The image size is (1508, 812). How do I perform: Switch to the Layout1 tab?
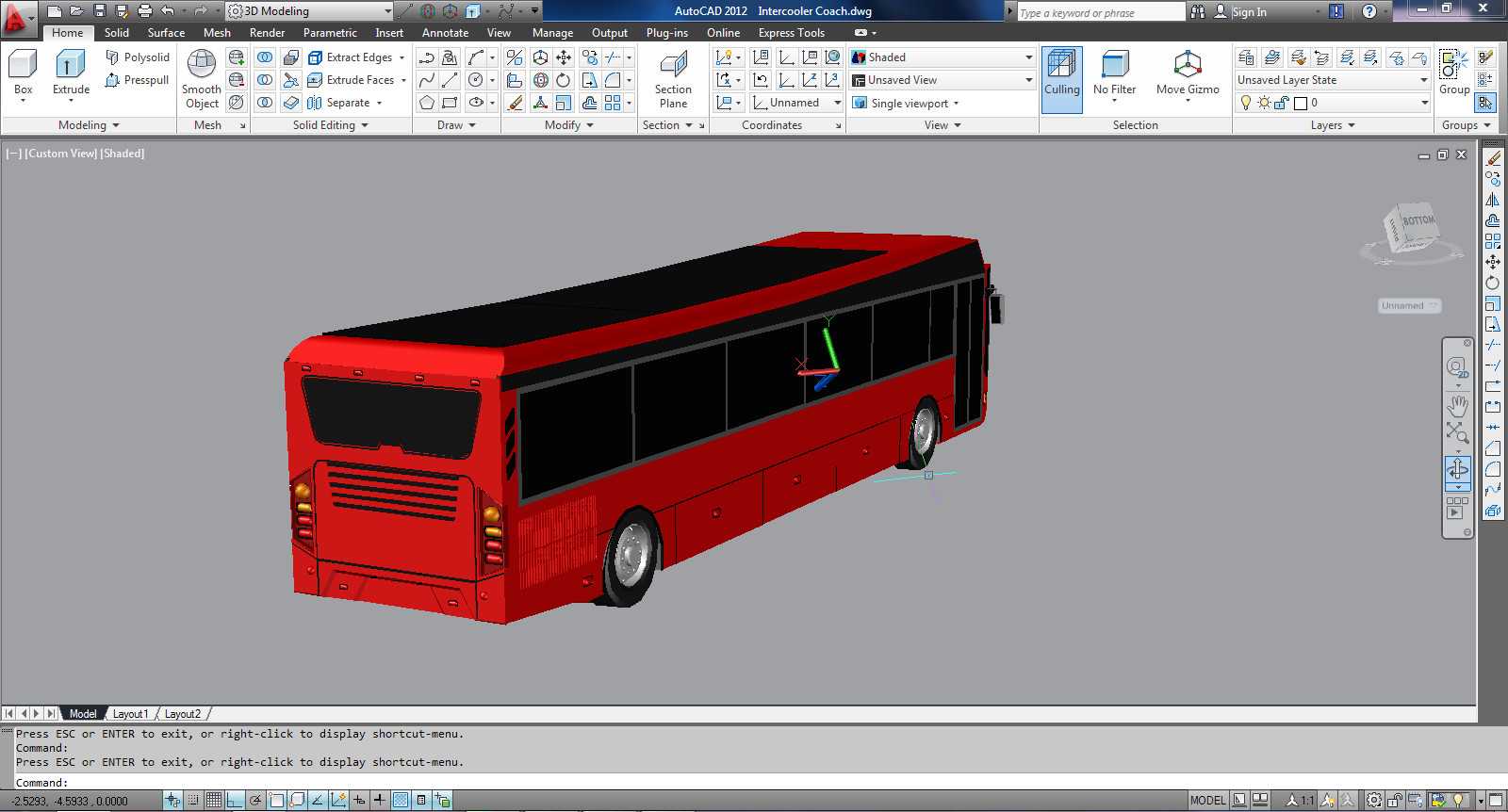click(x=130, y=714)
